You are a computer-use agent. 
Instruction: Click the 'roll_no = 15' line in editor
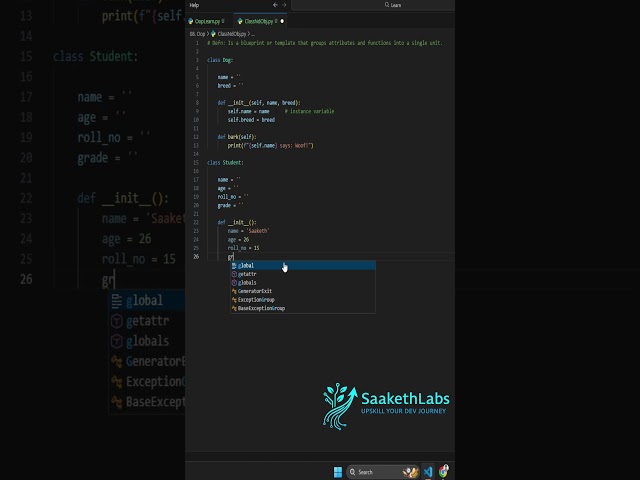(x=243, y=248)
